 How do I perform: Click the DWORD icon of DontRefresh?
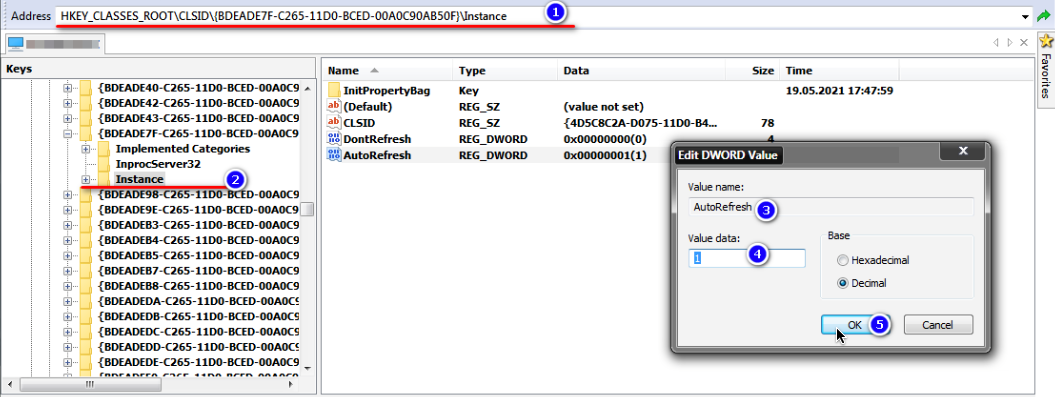coord(333,139)
